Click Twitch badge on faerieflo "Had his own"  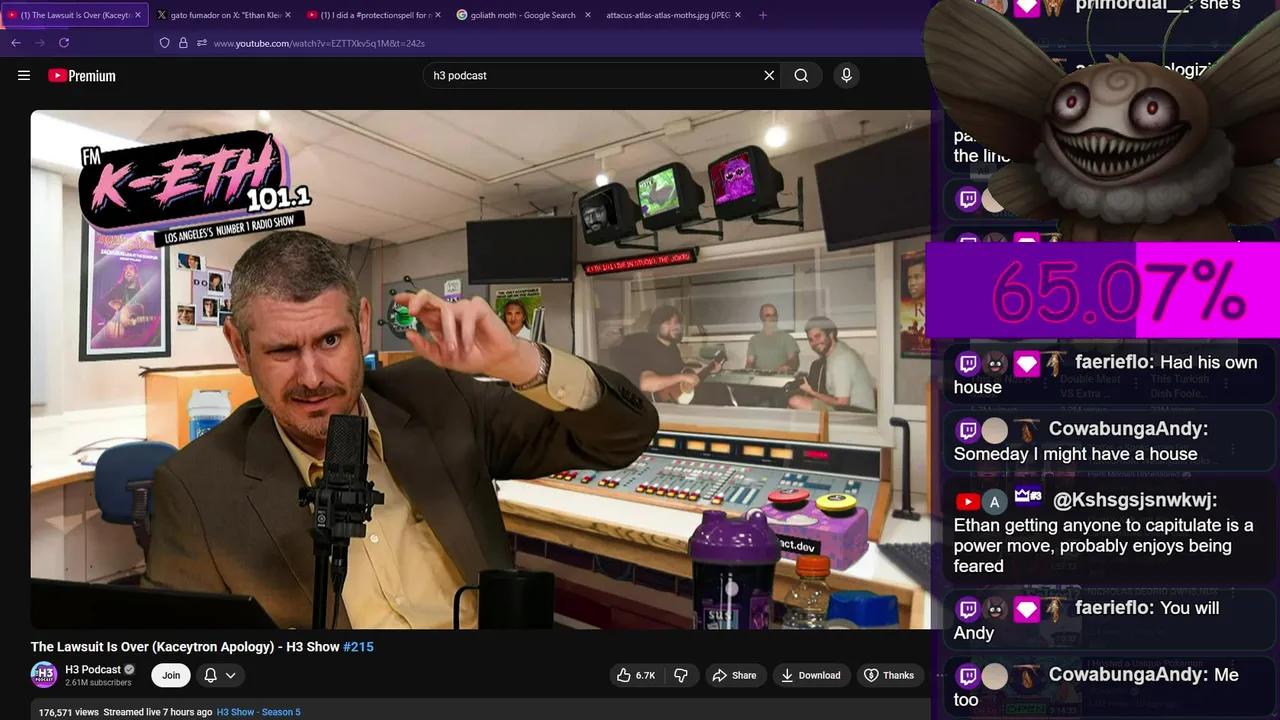(967, 364)
